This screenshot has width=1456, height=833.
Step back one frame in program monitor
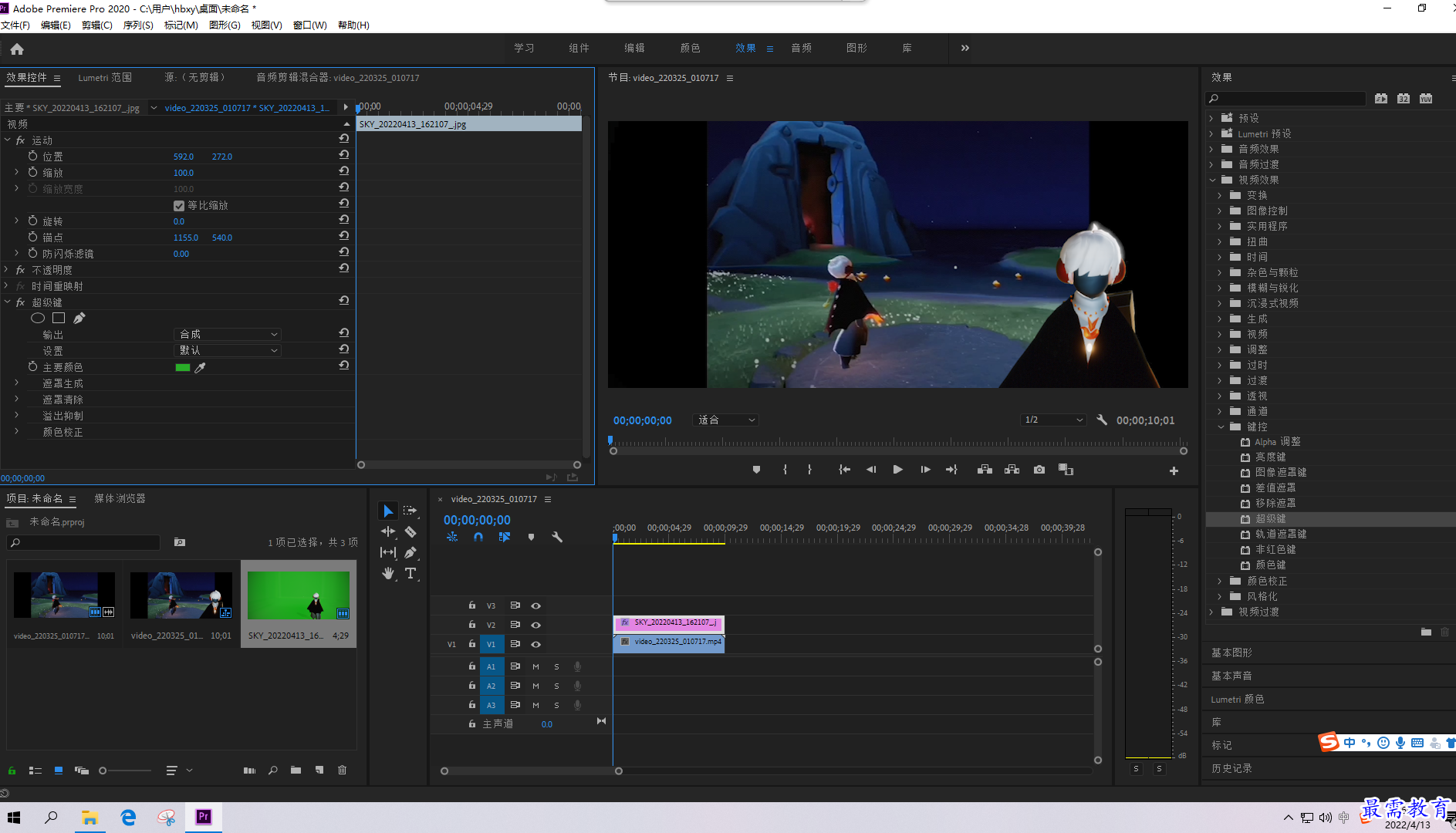click(871, 470)
